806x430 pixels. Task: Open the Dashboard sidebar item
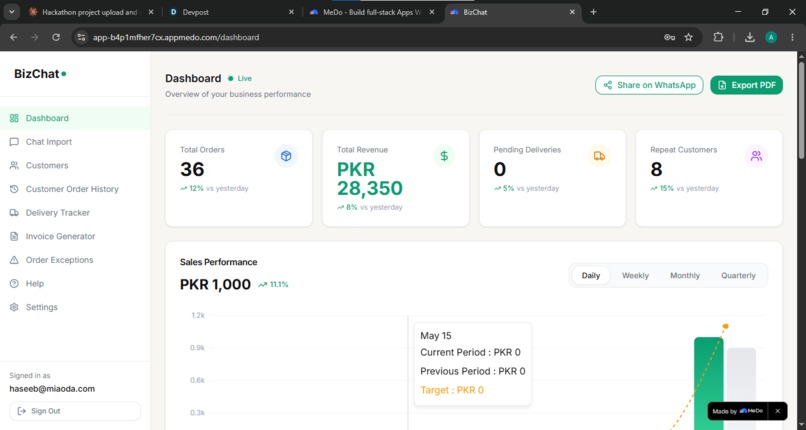[x=75, y=118]
